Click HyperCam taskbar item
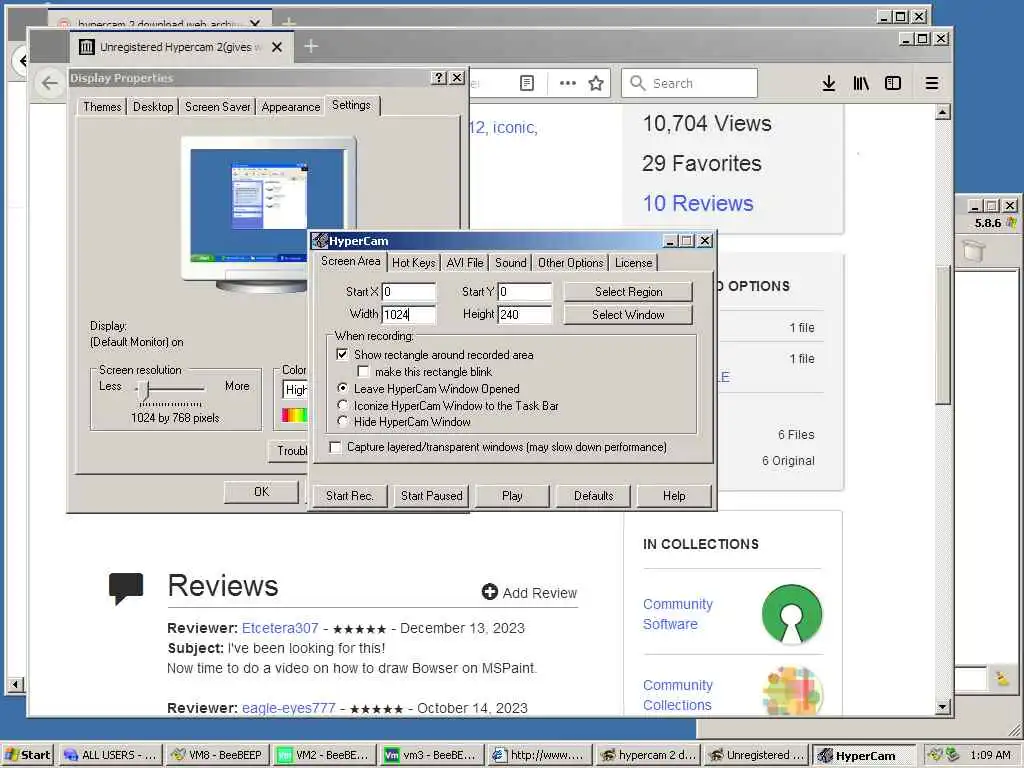 tap(863, 756)
